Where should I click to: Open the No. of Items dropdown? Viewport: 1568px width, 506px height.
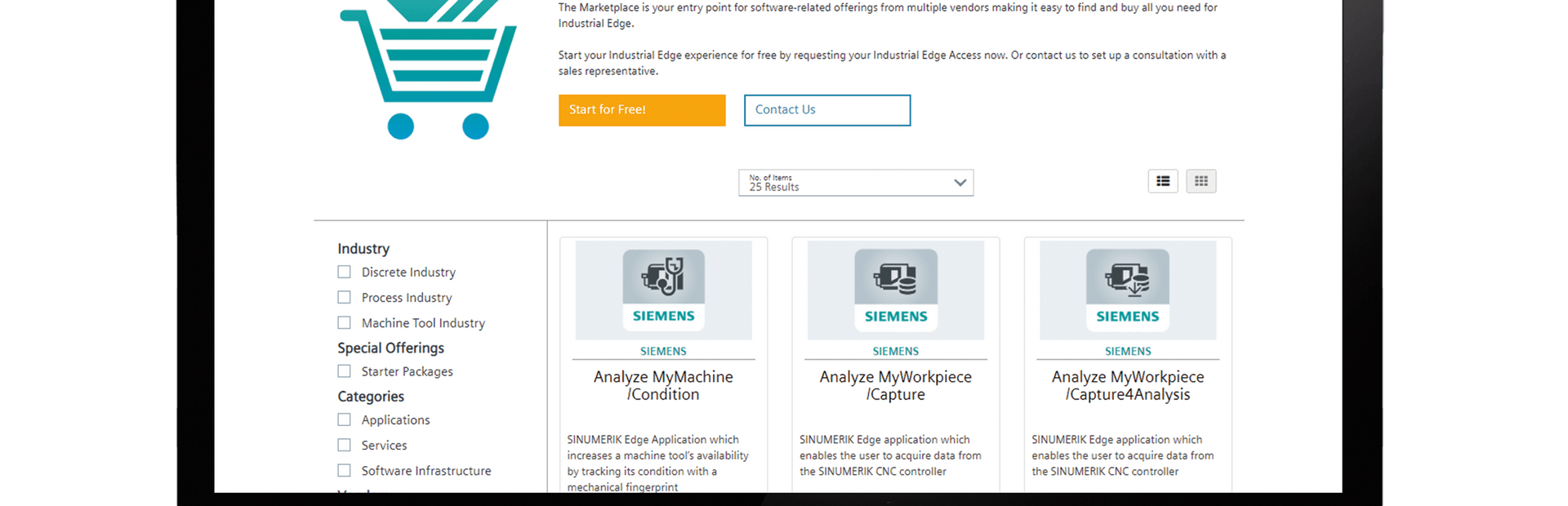pos(856,183)
